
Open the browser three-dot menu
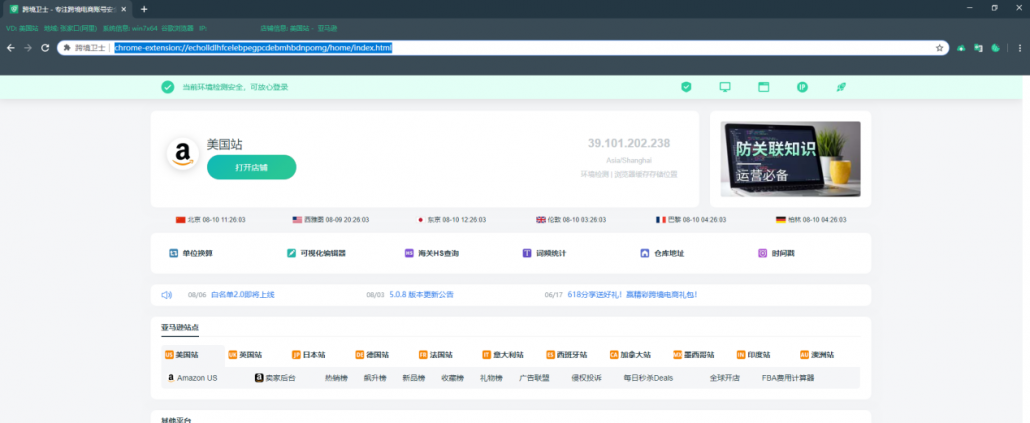[x=1020, y=48]
